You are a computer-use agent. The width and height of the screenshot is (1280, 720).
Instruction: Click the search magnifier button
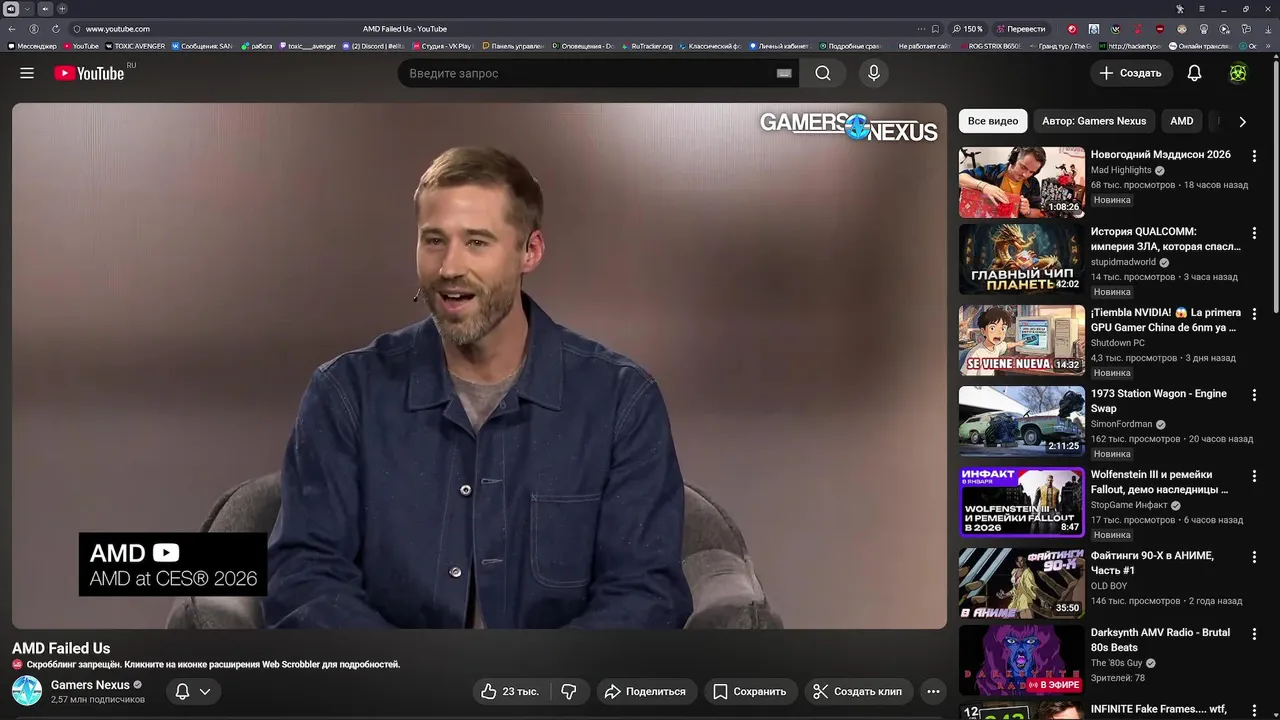[x=822, y=73]
